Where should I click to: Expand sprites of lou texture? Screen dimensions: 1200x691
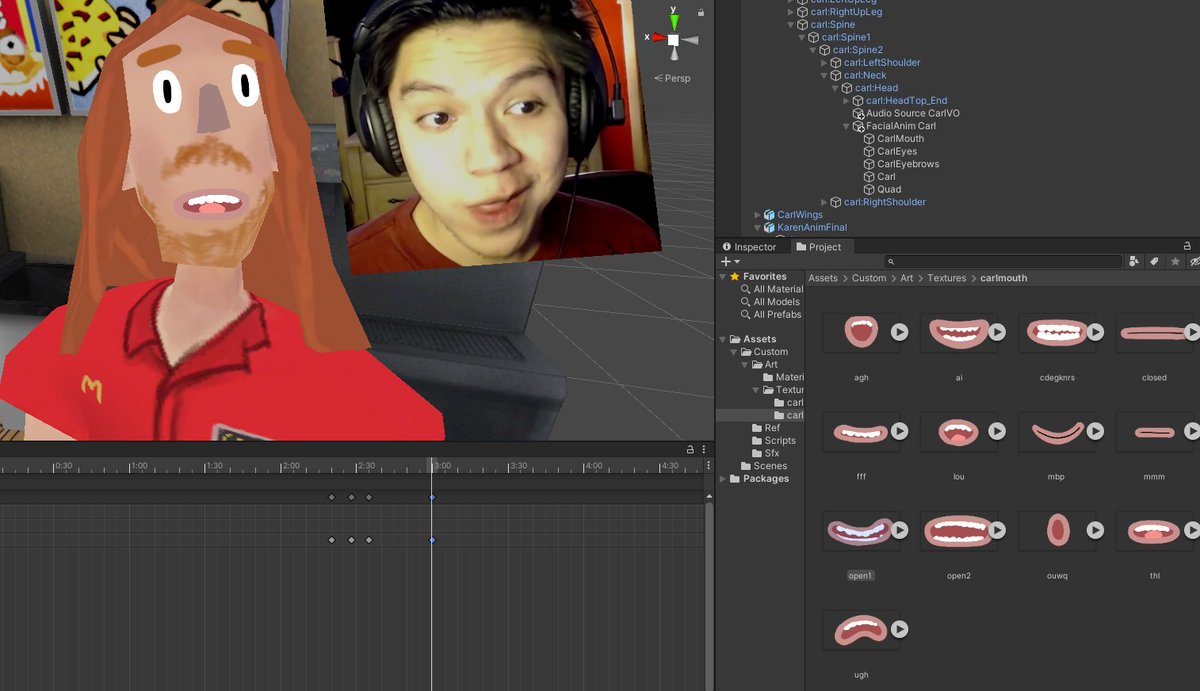[x=997, y=431]
